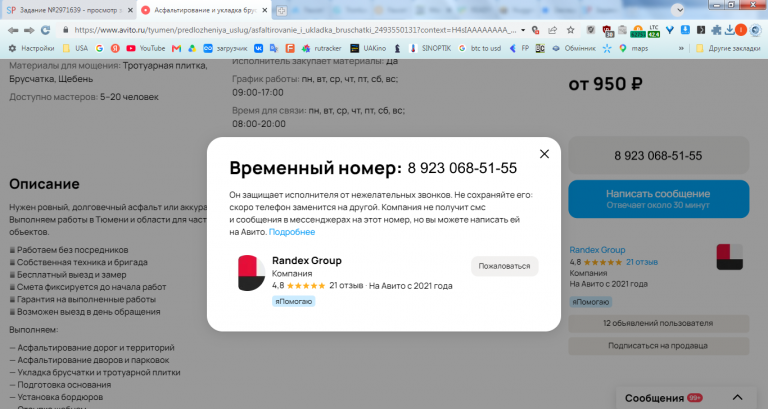Open the Подробнее link in popup
Viewport: 768px width, 409px height.
[292, 232]
